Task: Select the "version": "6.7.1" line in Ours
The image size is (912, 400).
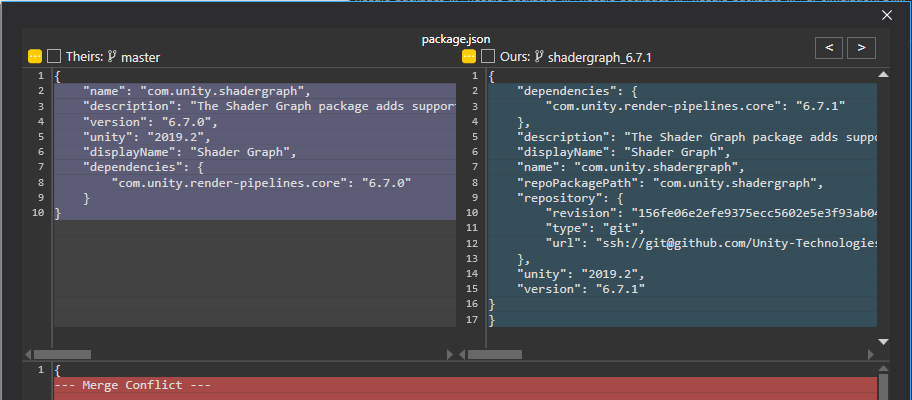Action: pos(682,288)
